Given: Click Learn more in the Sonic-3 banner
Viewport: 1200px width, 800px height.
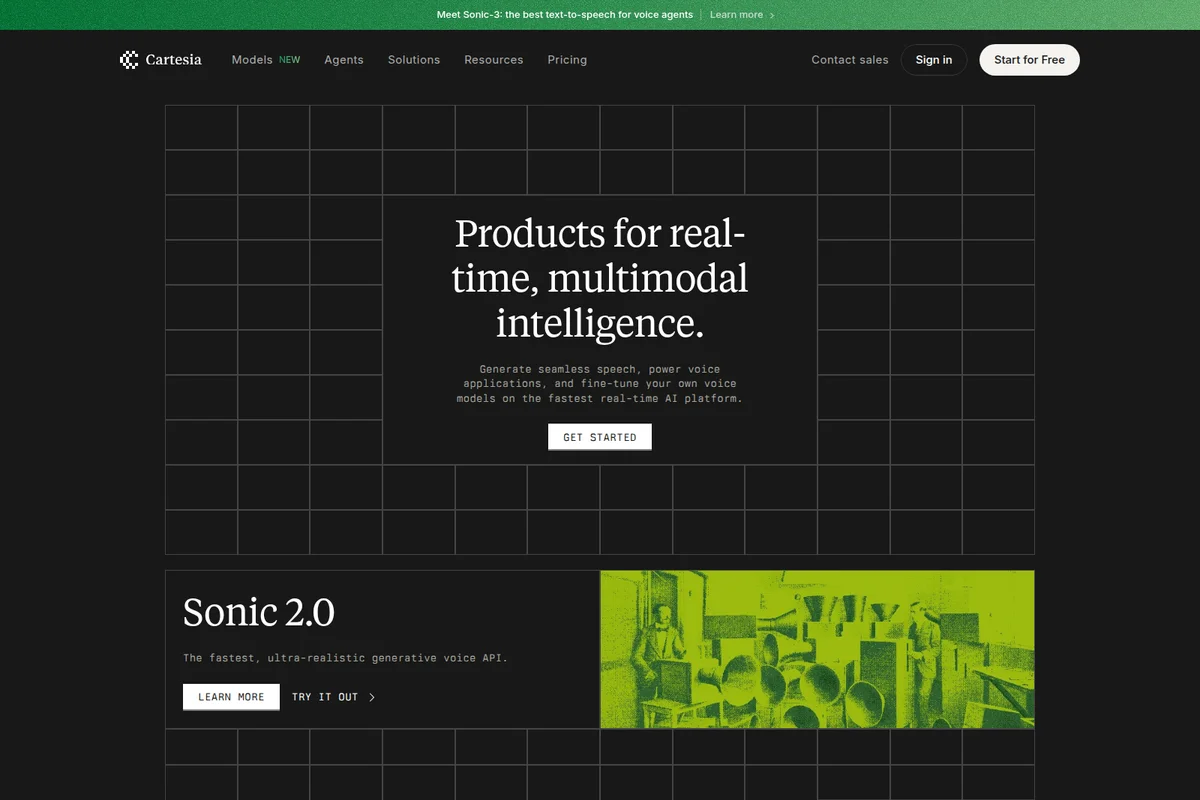Looking at the screenshot, I should (737, 15).
